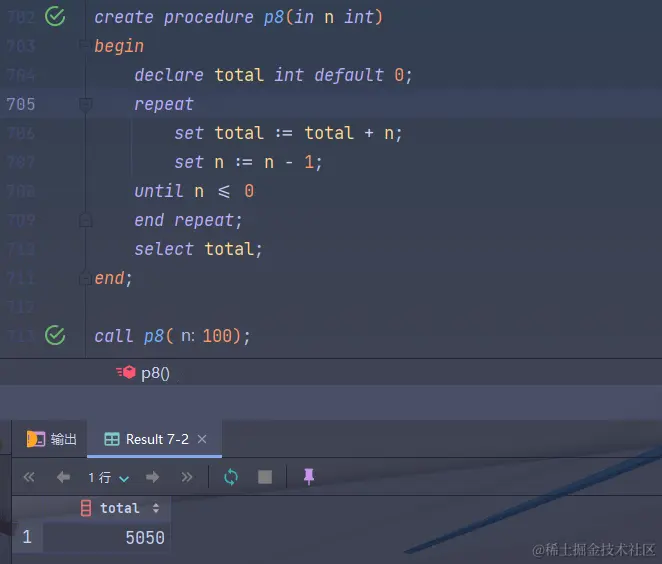Click the reload page refresh icon
Image resolution: width=662 pixels, height=564 pixels.
click(x=231, y=477)
